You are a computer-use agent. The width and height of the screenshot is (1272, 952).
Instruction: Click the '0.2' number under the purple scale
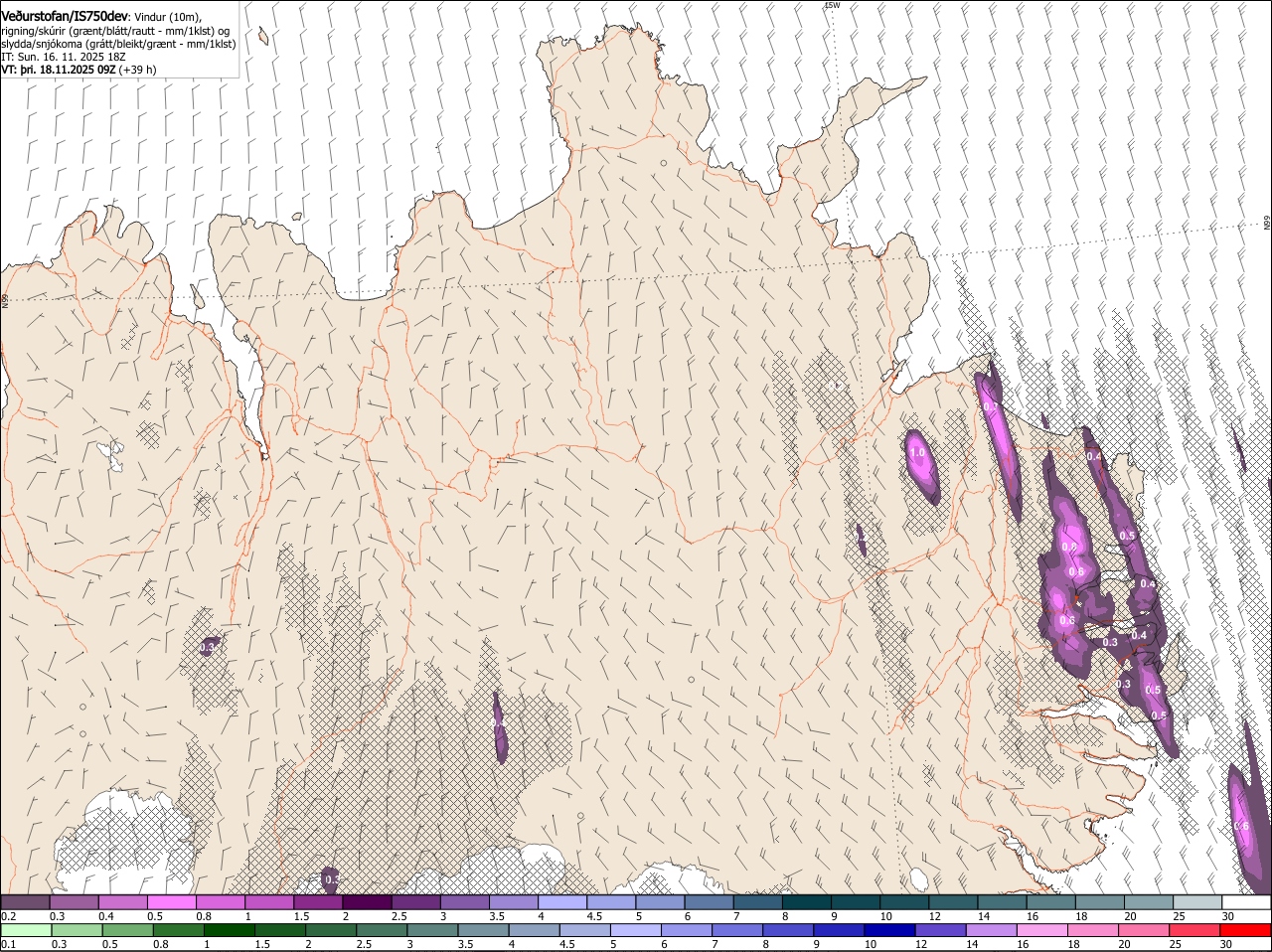[8, 916]
